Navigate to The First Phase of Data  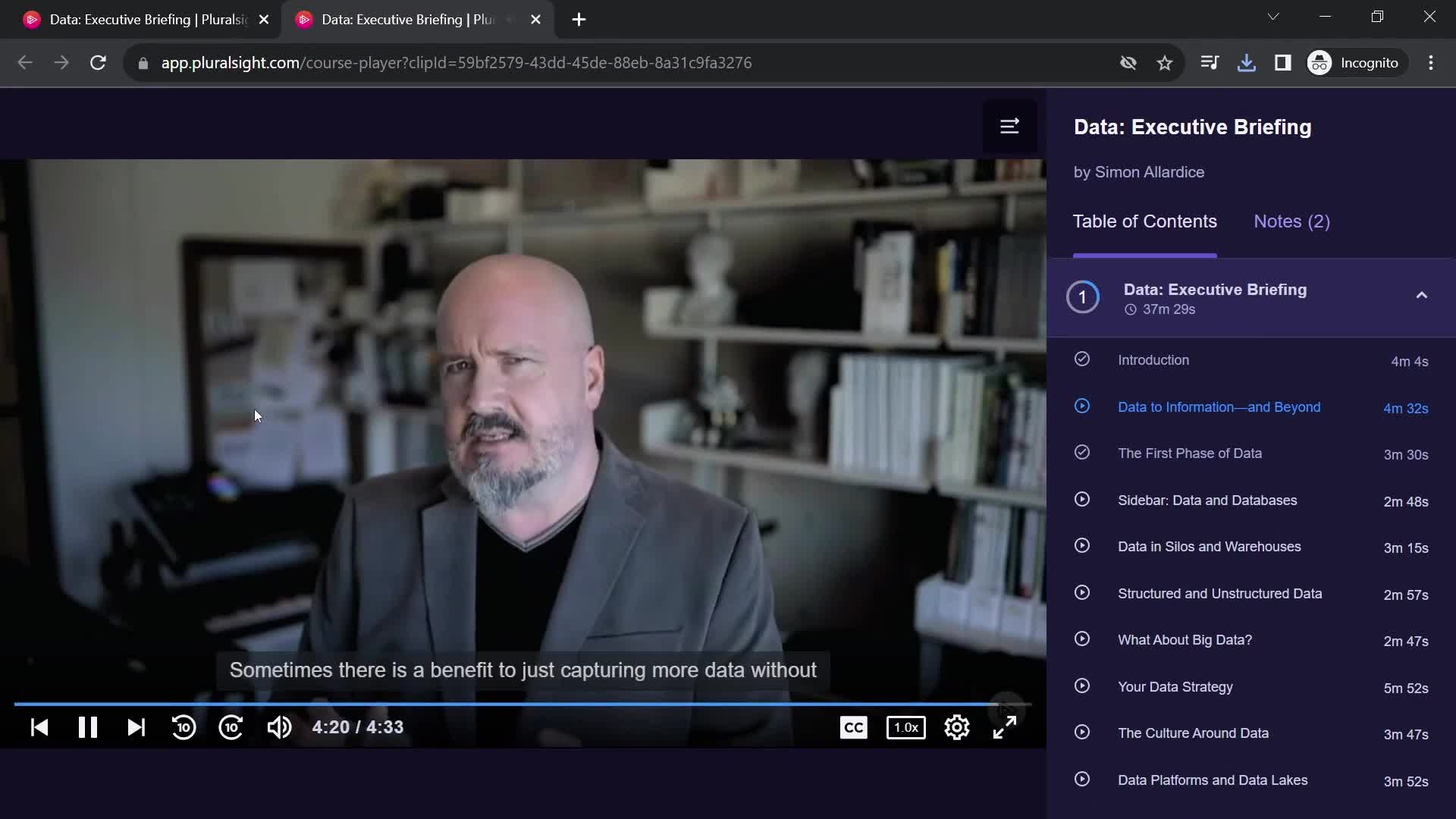point(1191,453)
